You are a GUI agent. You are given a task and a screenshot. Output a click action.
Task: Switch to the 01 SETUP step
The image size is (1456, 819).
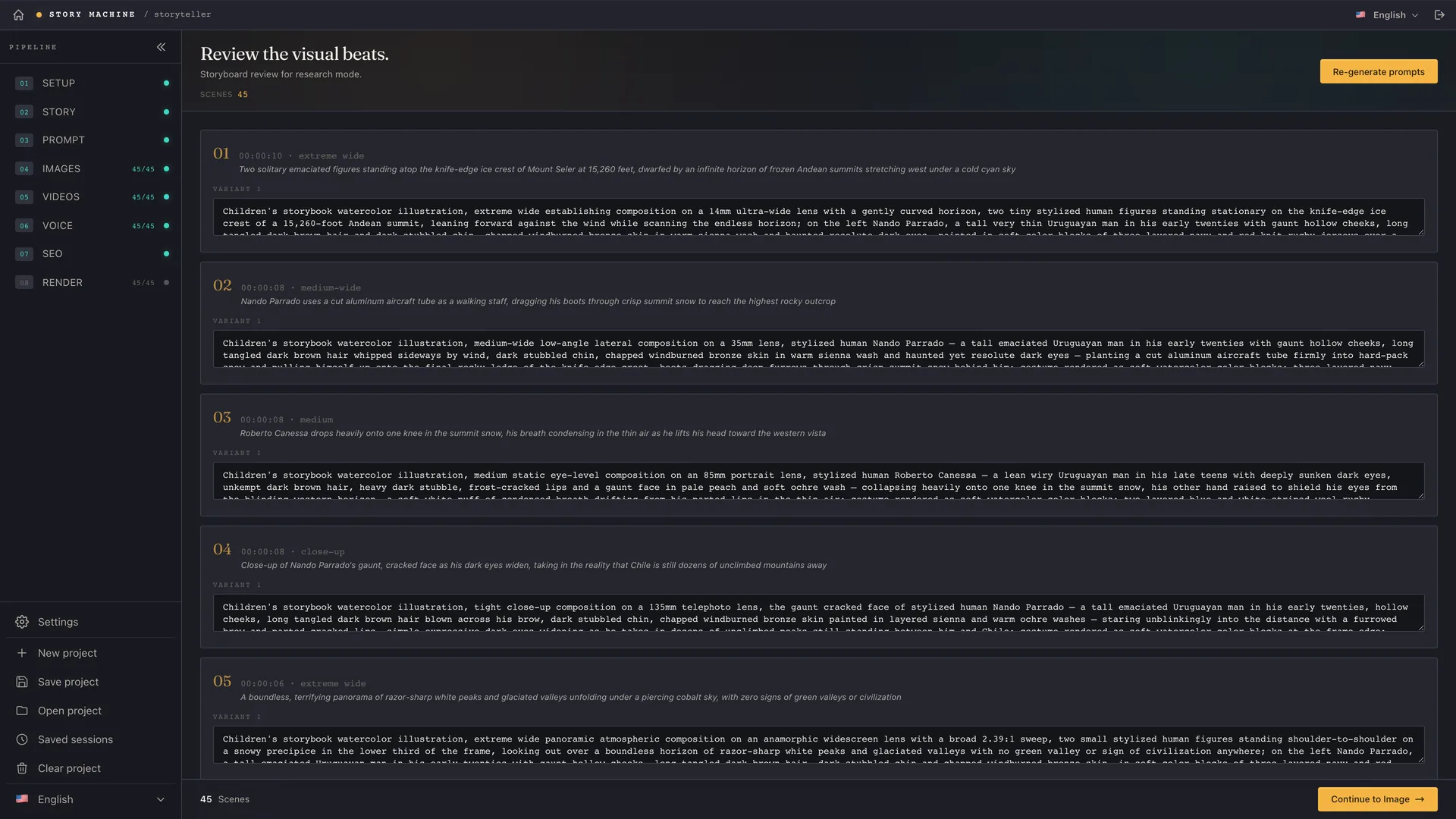tap(90, 83)
